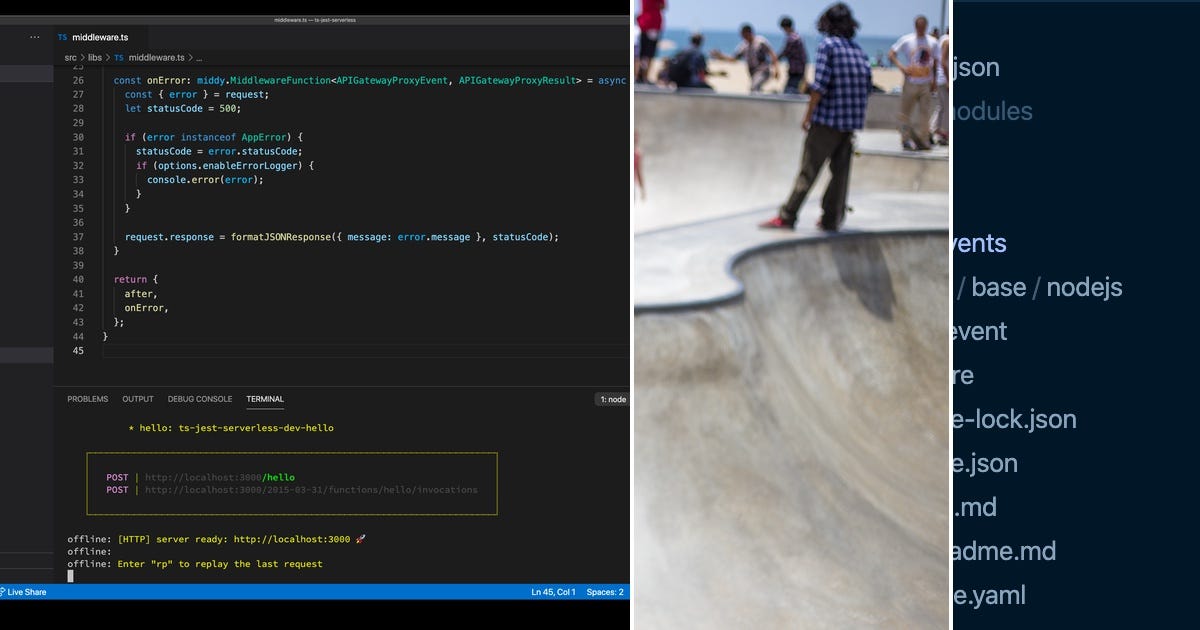The height and width of the screenshot is (630, 1200).
Task: Open the DEBUG CONSOLE tab
Action: click(200, 399)
